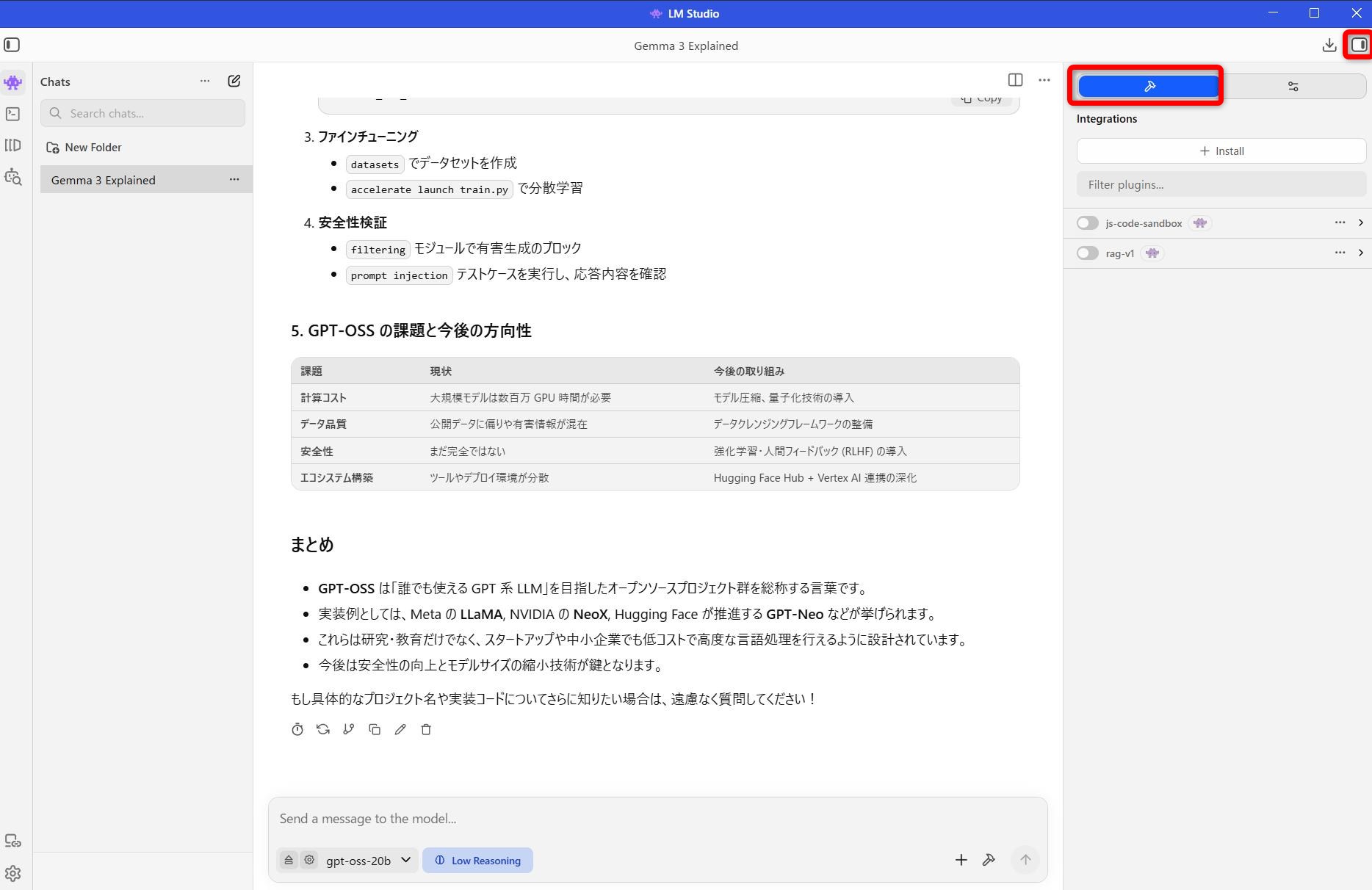Click the Install integration button

1221,151
